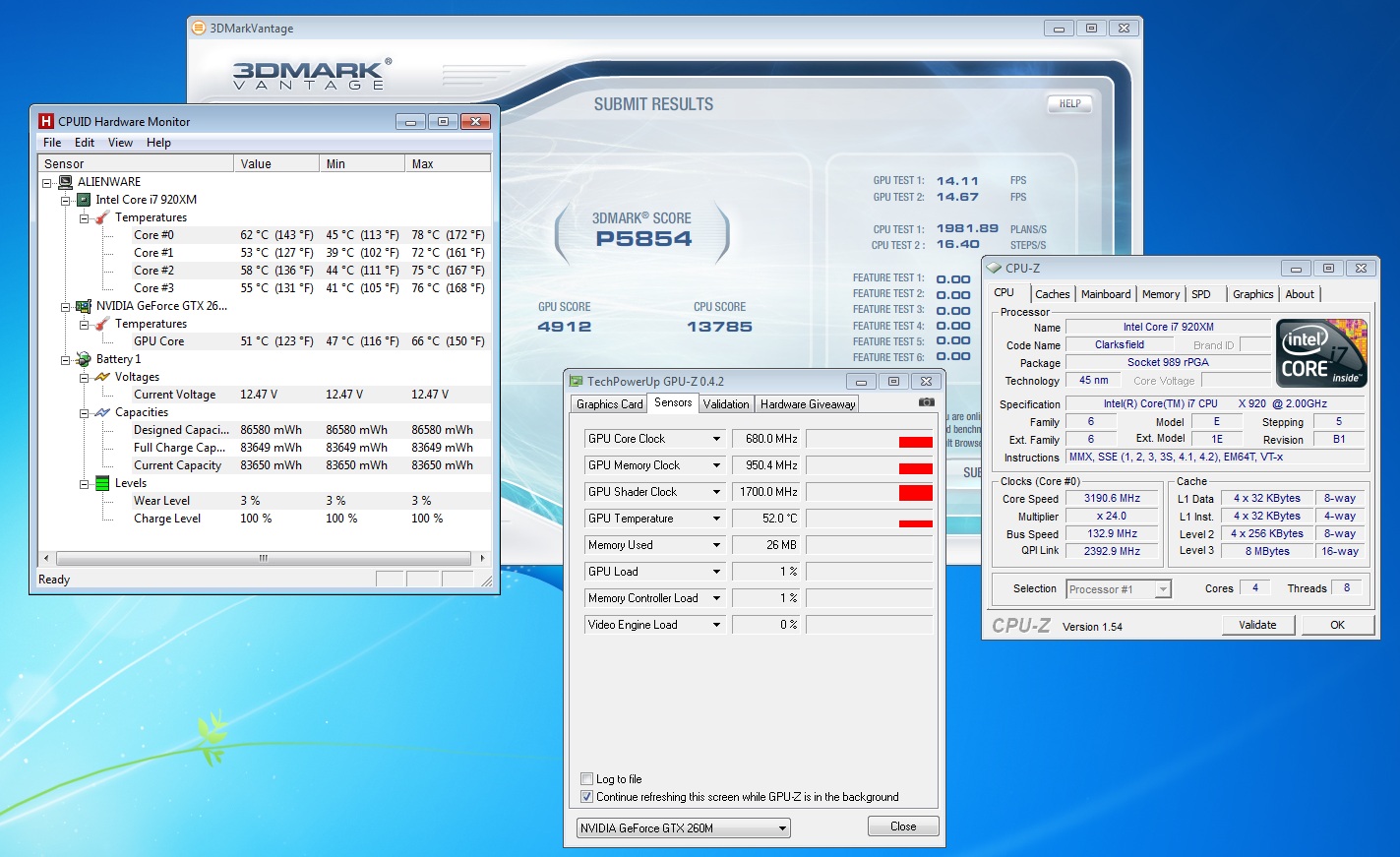The width and height of the screenshot is (1400, 857).
Task: Switch to the Validation tab in GPU-Z
Action: pos(726,404)
